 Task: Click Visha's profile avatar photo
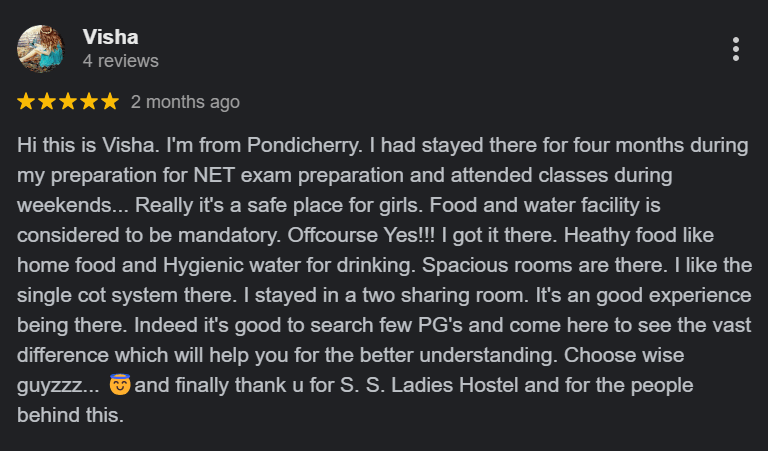[41, 49]
